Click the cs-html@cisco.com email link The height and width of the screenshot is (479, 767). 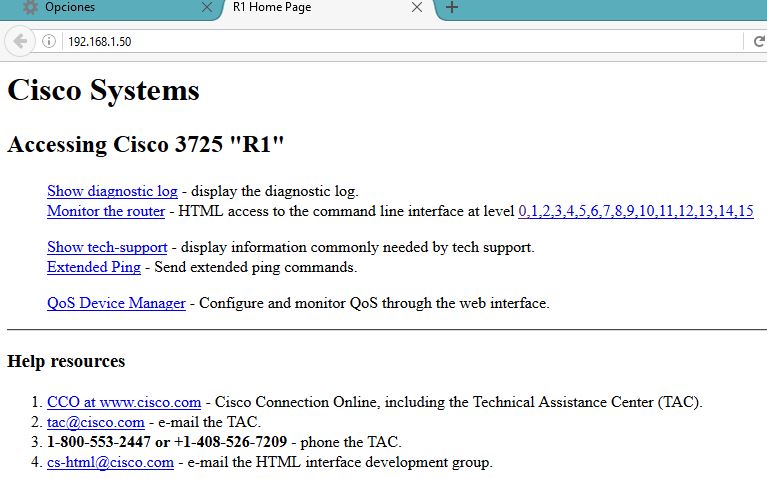(110, 462)
